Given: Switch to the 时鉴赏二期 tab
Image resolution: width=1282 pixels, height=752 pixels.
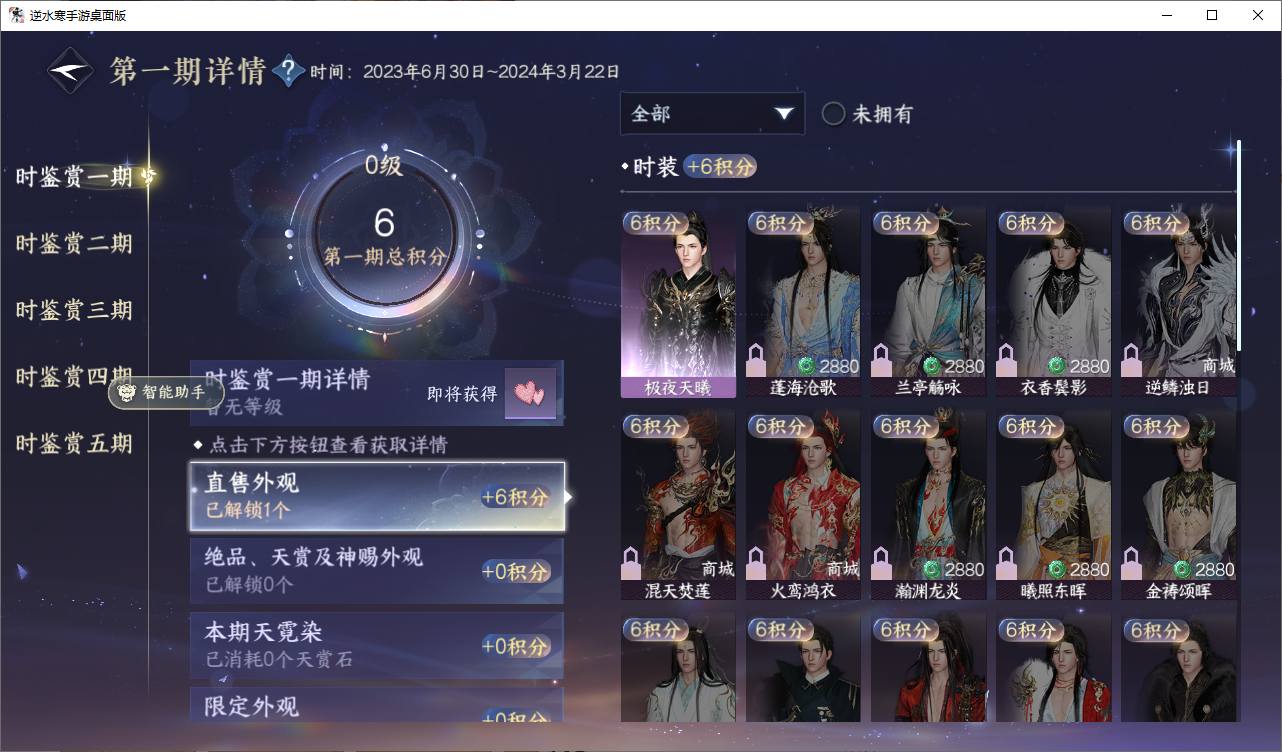Looking at the screenshot, I should [x=74, y=244].
